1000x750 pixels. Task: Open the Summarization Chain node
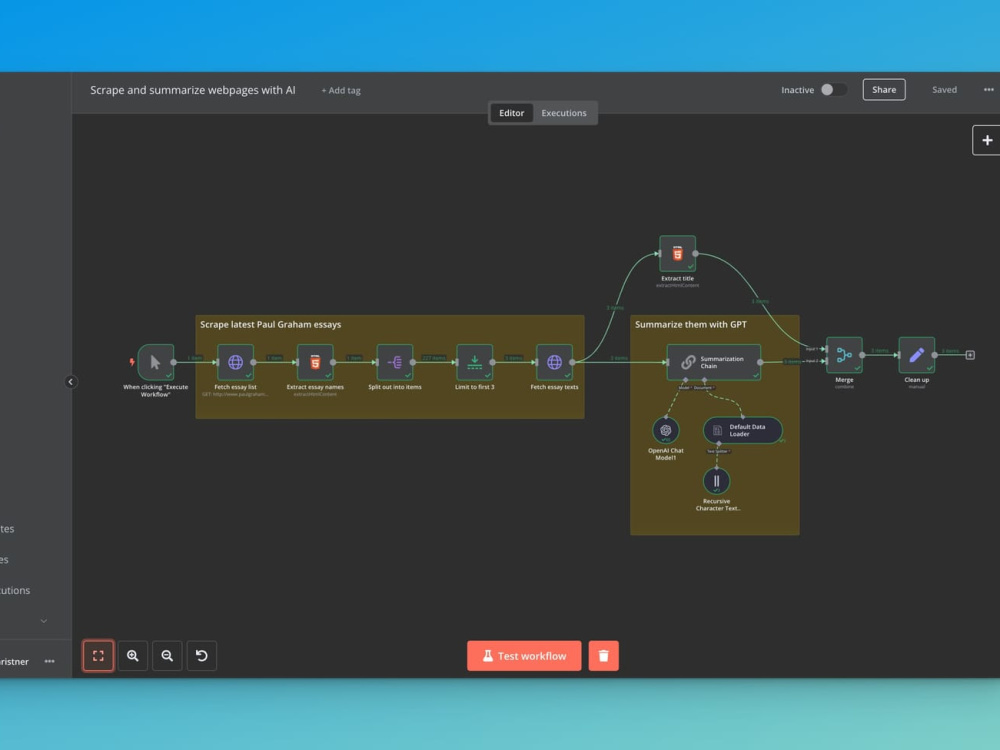(714, 362)
